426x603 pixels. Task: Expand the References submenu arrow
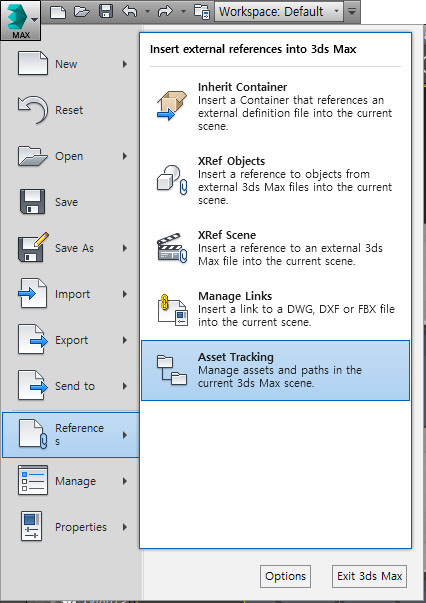125,435
